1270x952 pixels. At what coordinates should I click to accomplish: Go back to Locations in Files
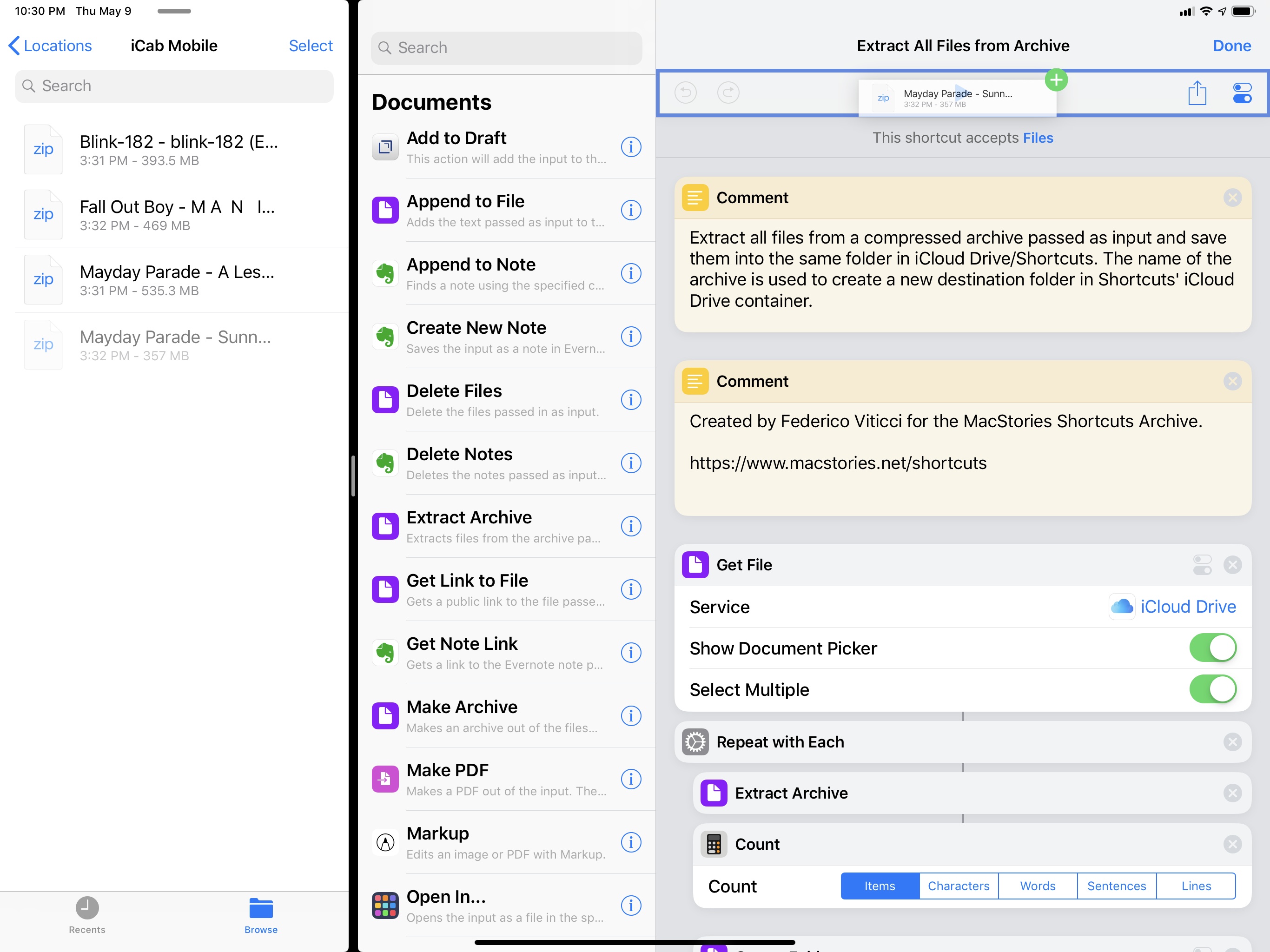(51, 46)
